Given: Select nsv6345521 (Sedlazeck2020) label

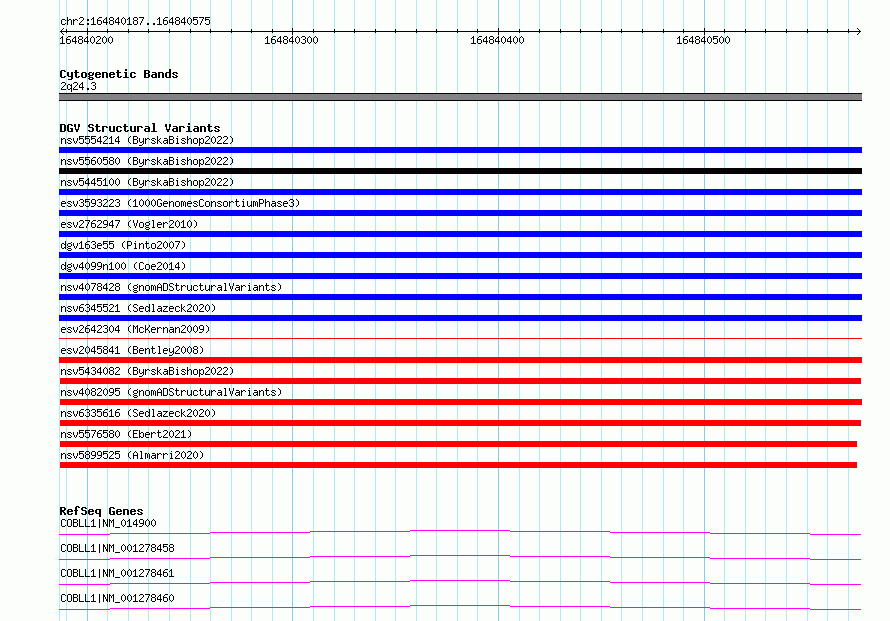Looking at the screenshot, I should coord(138,308).
